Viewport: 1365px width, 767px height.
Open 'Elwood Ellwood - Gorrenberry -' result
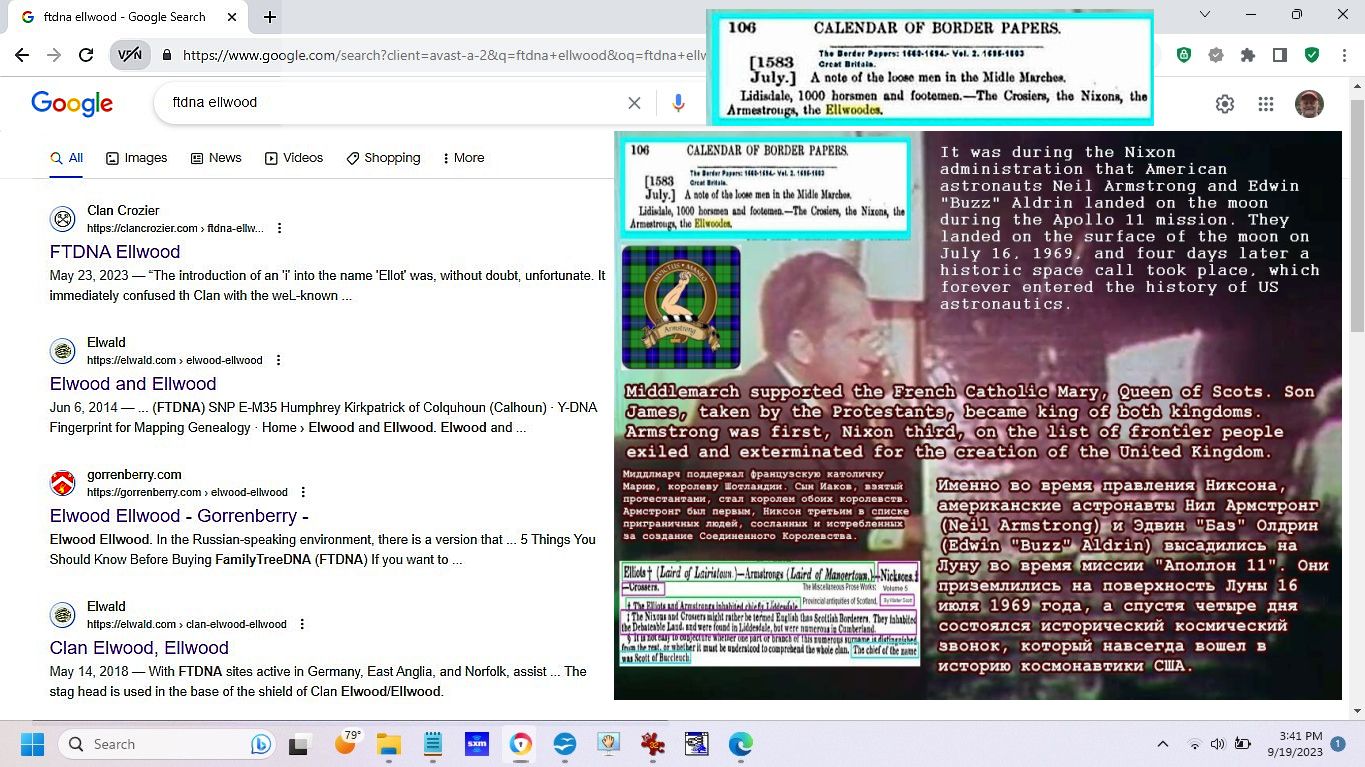pos(179,516)
